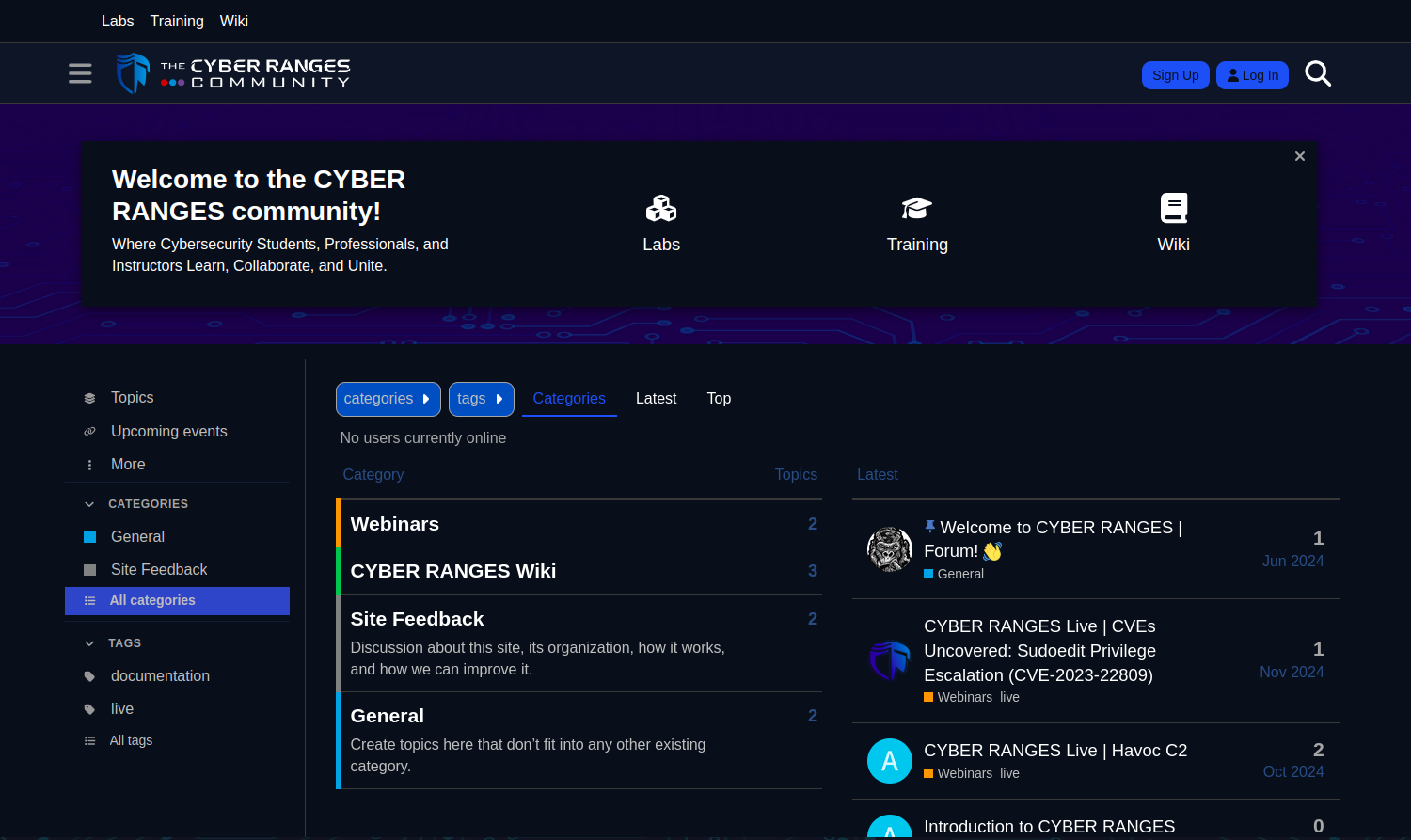The image size is (1411, 840).
Task: Switch to the Latest tab
Action: (656, 398)
